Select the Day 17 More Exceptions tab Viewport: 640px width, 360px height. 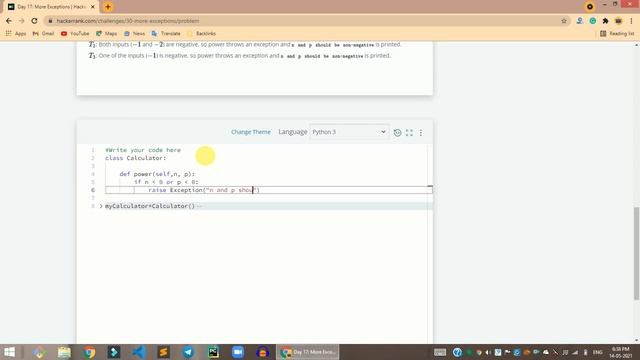click(x=51, y=7)
